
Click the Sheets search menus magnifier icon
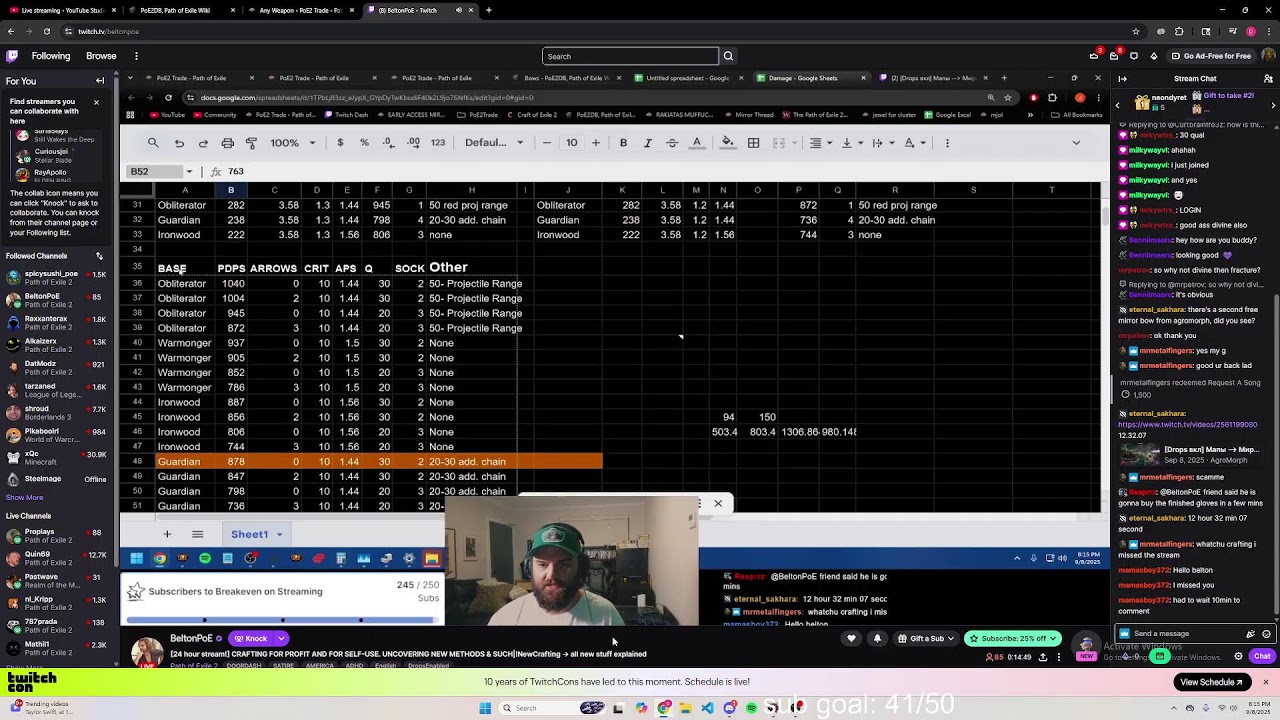tap(153, 143)
